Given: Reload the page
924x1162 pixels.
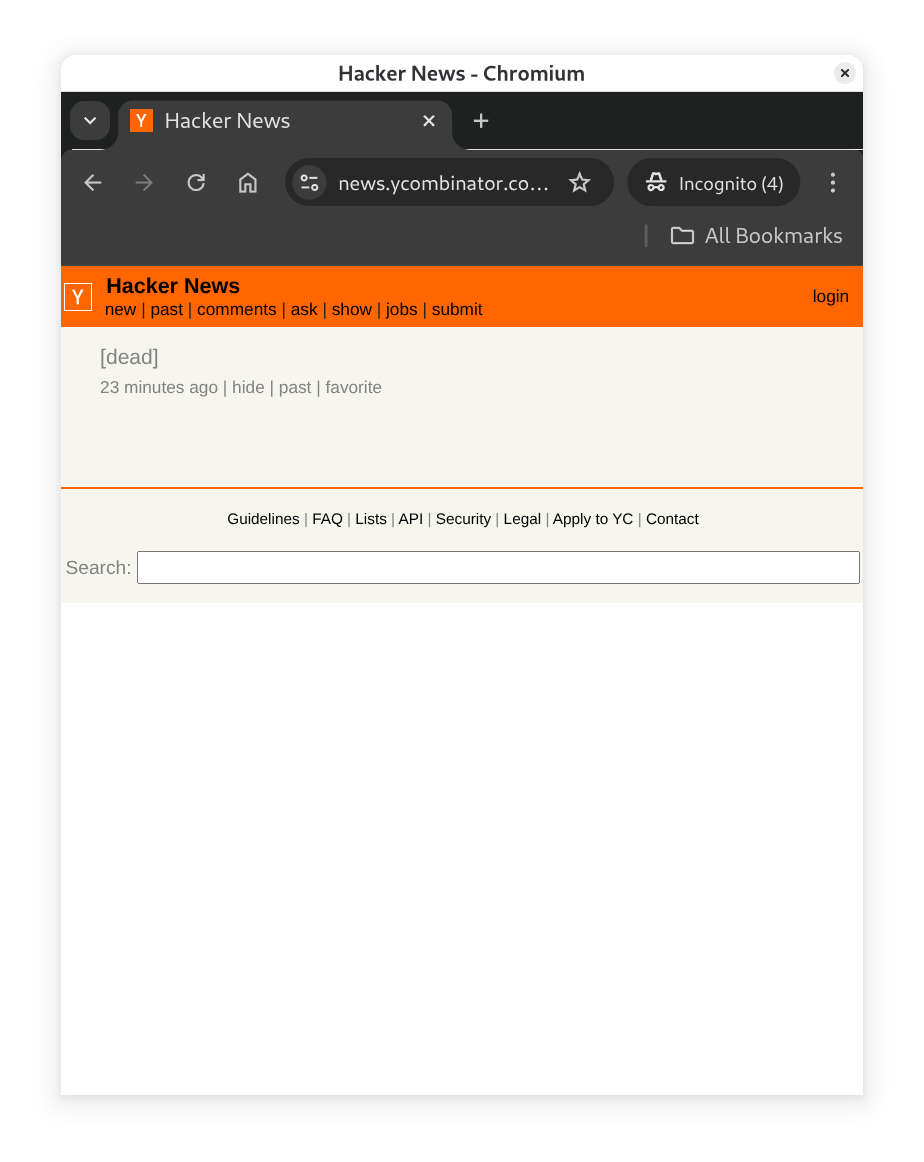Looking at the screenshot, I should pos(196,182).
